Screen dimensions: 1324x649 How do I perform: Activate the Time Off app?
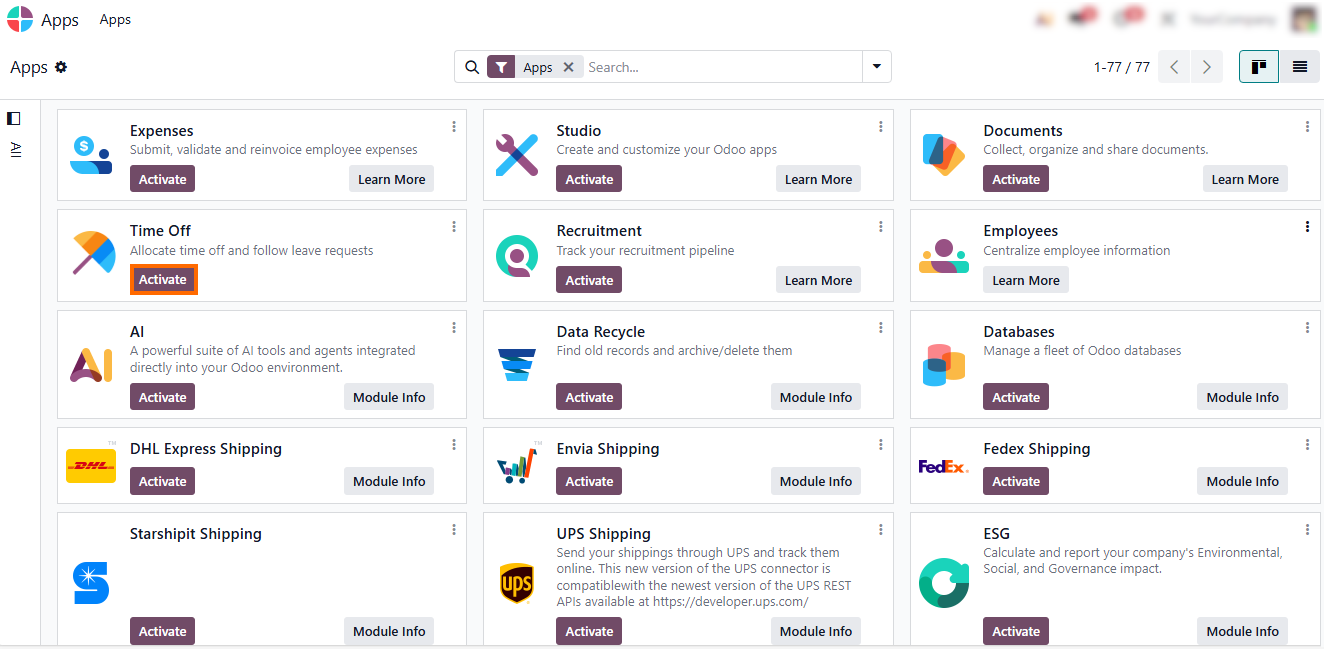163,280
